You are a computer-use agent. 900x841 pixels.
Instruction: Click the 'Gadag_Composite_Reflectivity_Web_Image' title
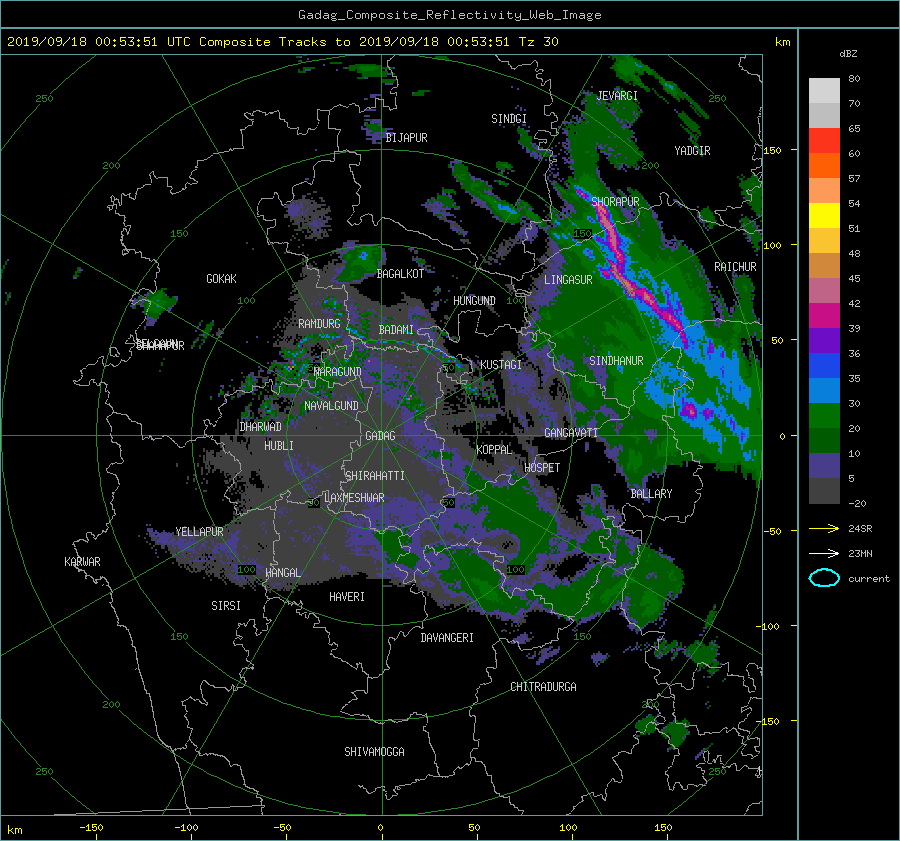click(x=449, y=15)
